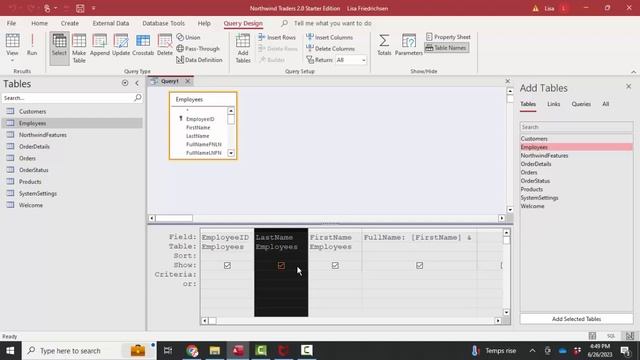Choose the Select query type
The height and width of the screenshot is (360, 640).
(59, 48)
